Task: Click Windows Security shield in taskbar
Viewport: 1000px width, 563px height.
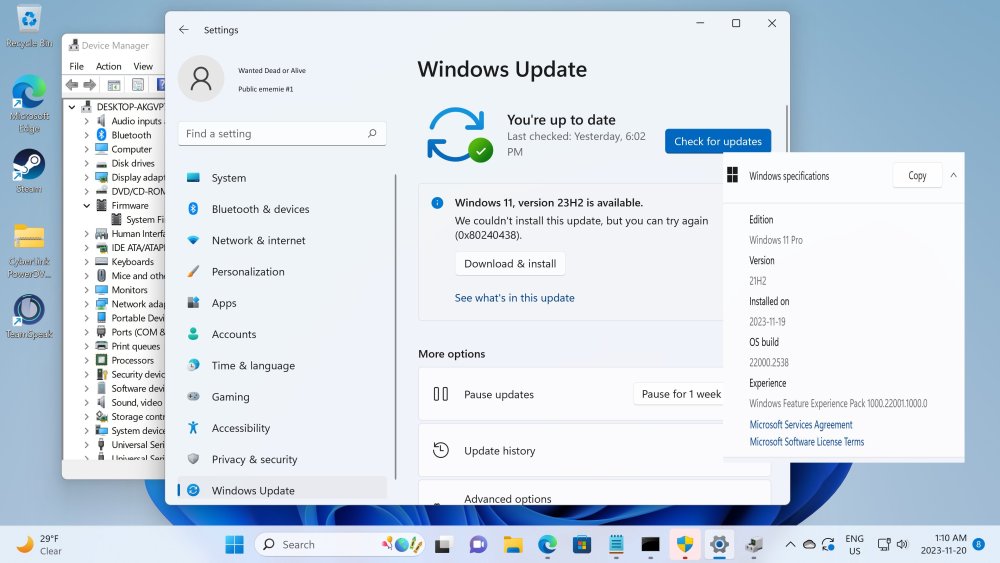Action: coord(685,545)
